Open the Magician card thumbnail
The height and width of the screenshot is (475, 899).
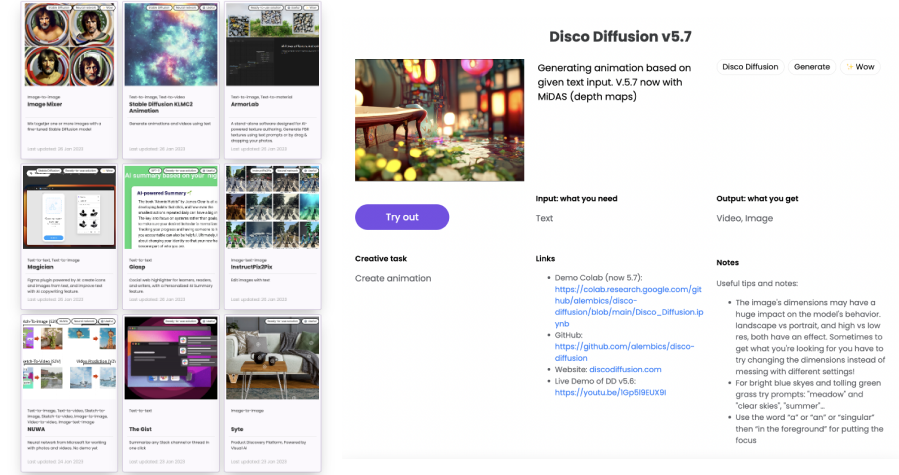point(69,208)
